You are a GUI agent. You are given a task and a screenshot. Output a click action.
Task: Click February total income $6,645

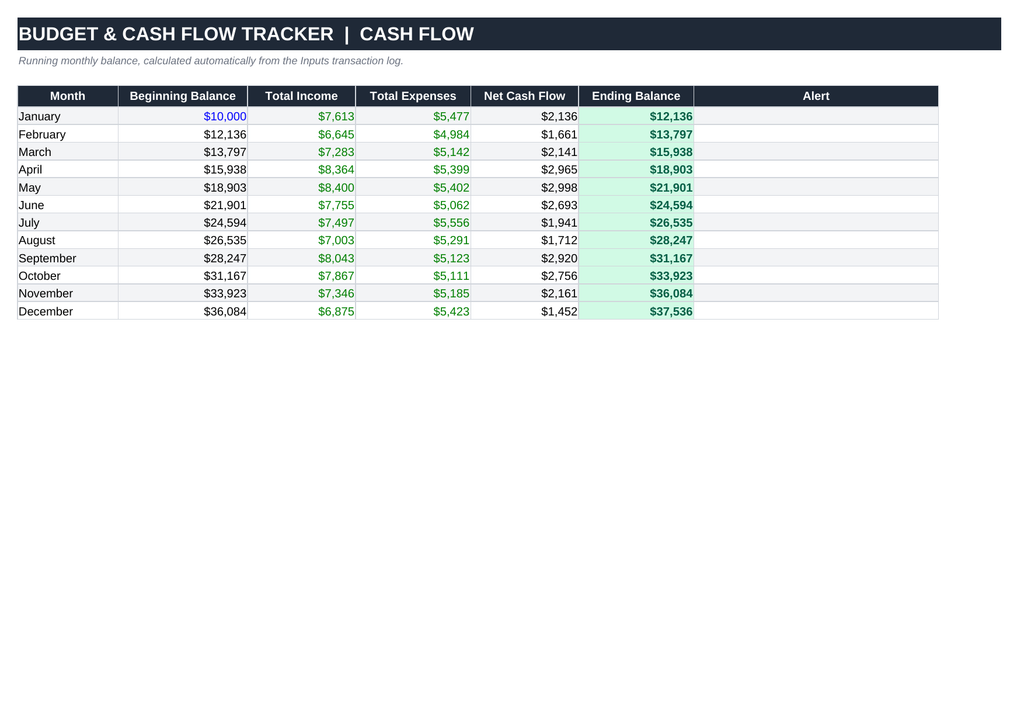pyautogui.click(x=302, y=135)
